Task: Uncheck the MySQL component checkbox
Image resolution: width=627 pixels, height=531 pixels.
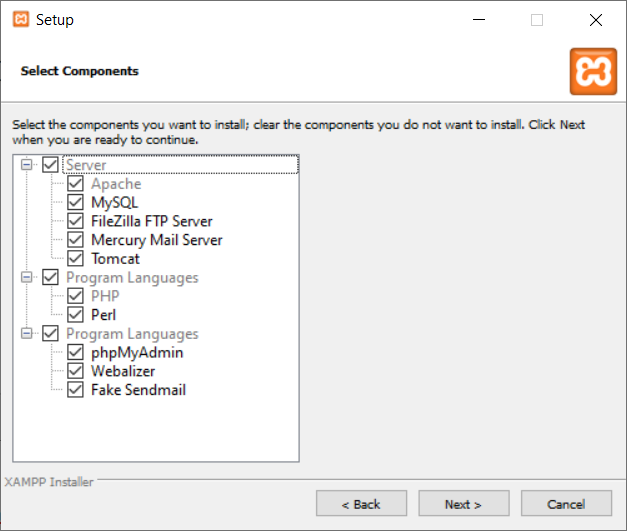Action: tap(75, 202)
